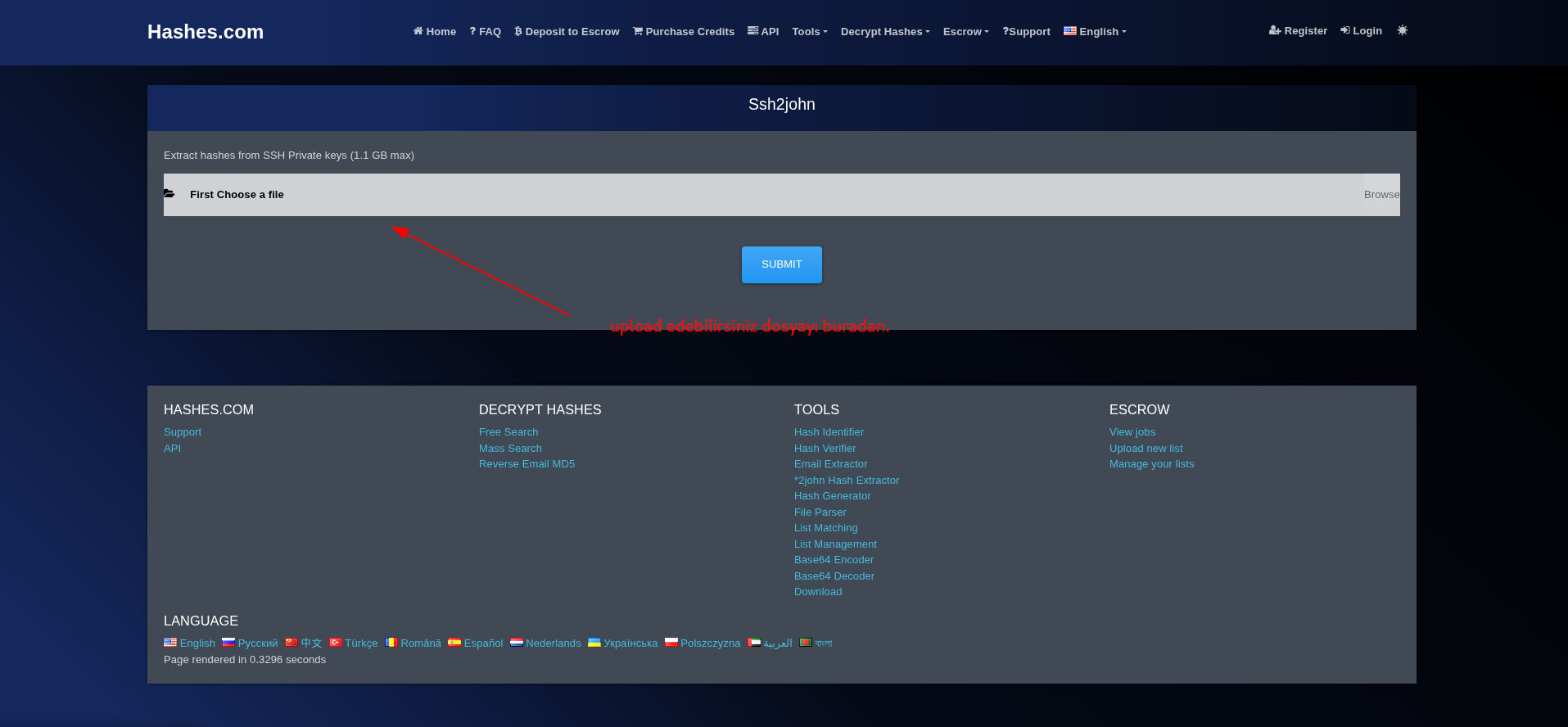Open footer Support link
Image resolution: width=1568 pixels, height=727 pixels.
pos(183,432)
